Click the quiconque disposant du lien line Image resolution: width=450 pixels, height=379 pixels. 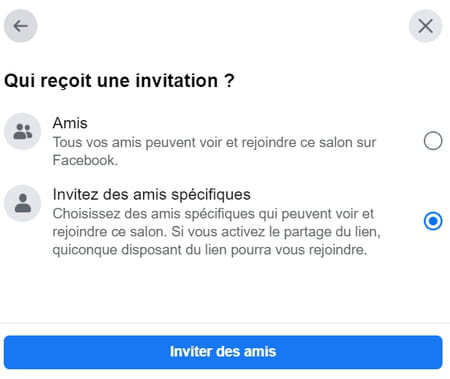pyautogui.click(x=210, y=250)
